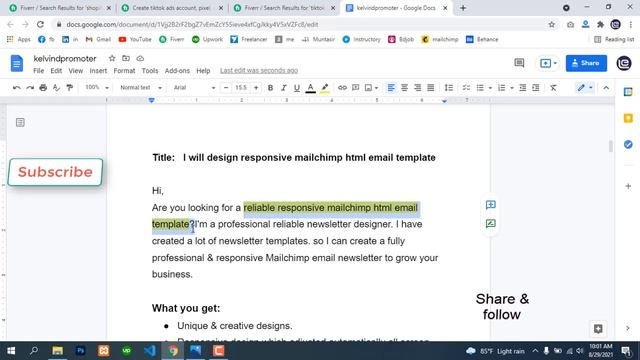
Task: Click the font size field
Action: click(x=241, y=87)
